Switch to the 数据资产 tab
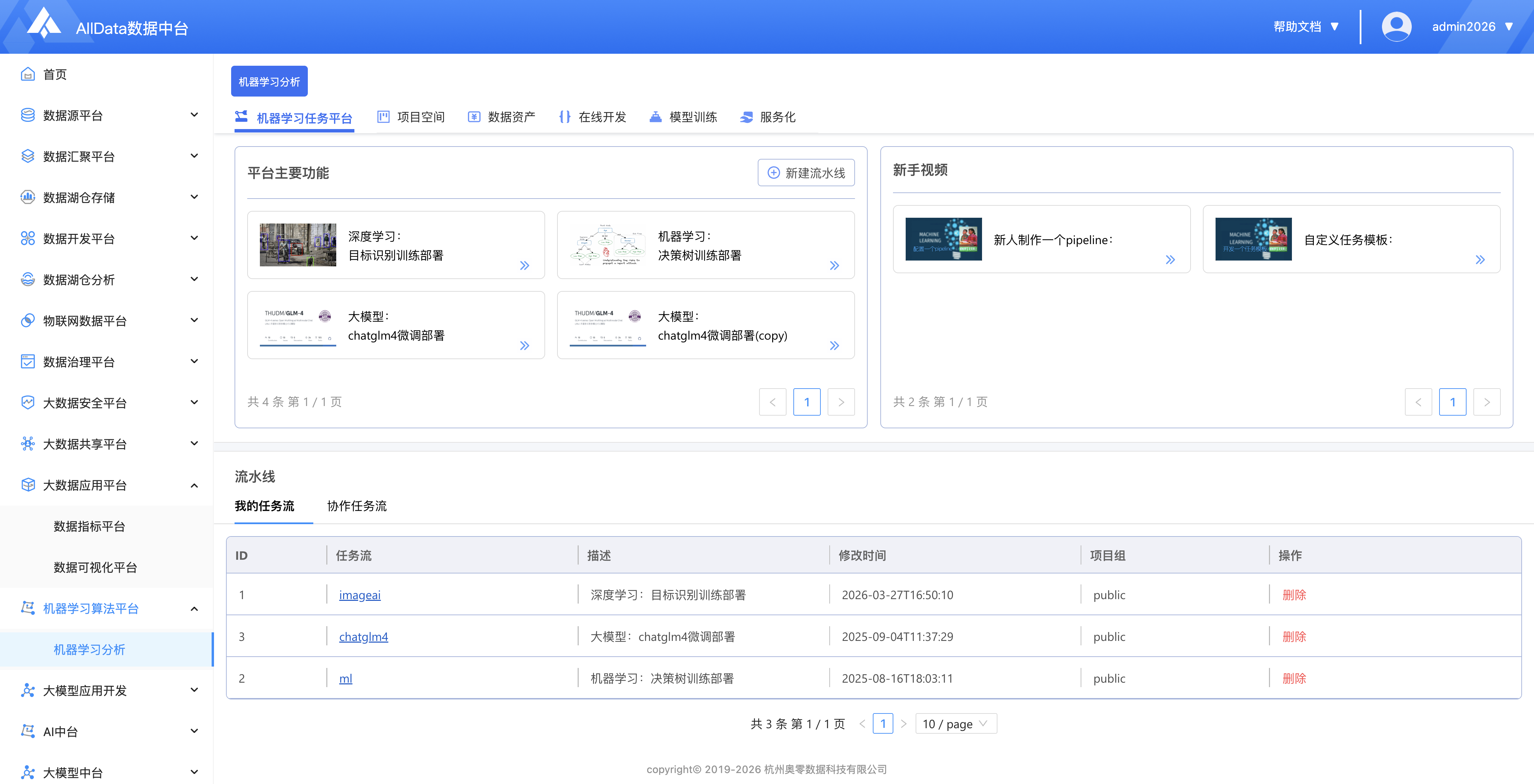Viewport: 1534px width, 784px height. 501,117
